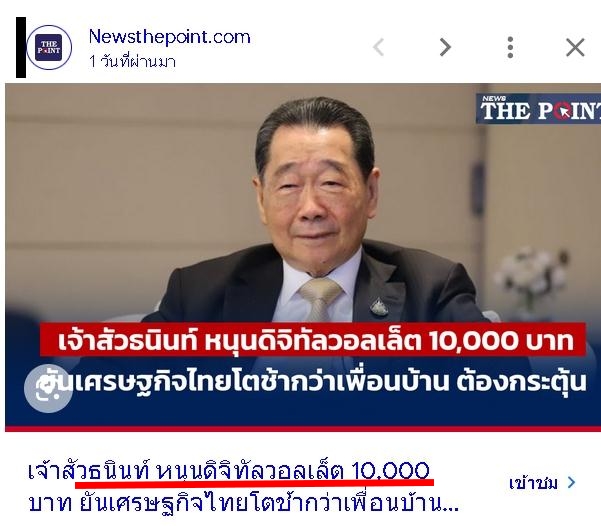Close the image preview panel
Image resolution: width=601 pixels, height=526 pixels.
[x=575, y=48]
